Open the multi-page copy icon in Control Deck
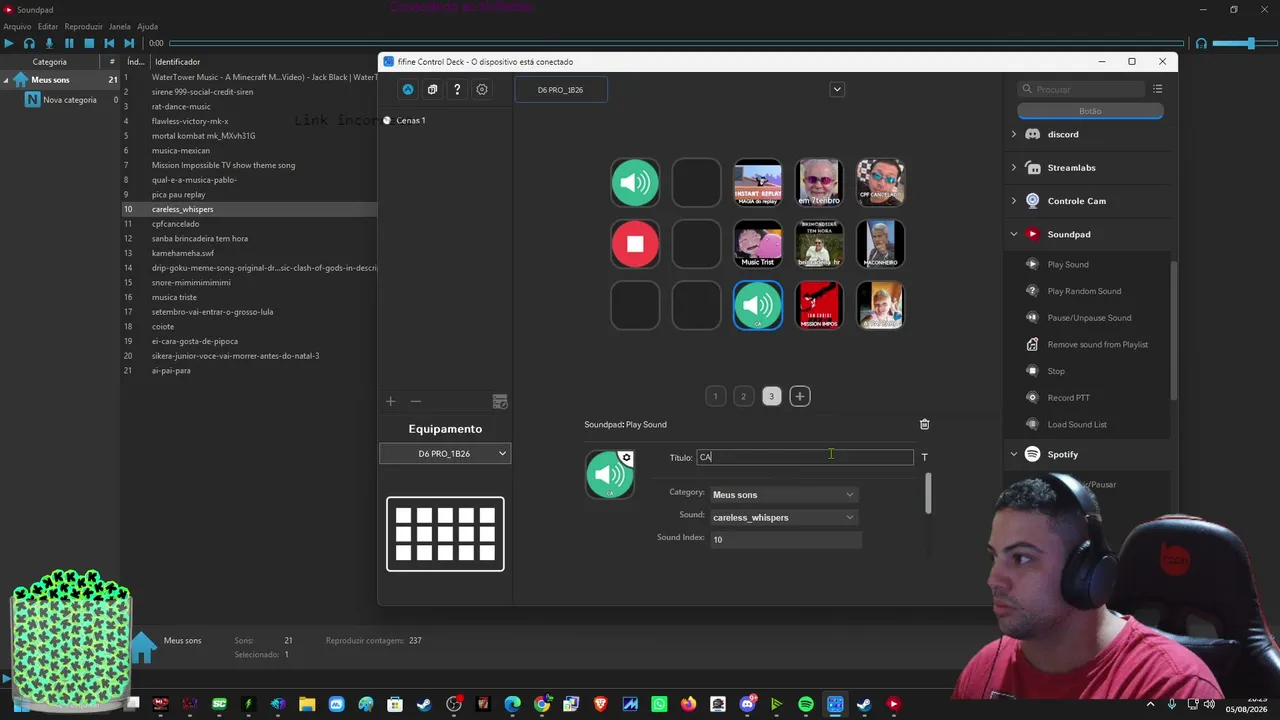 [x=432, y=89]
